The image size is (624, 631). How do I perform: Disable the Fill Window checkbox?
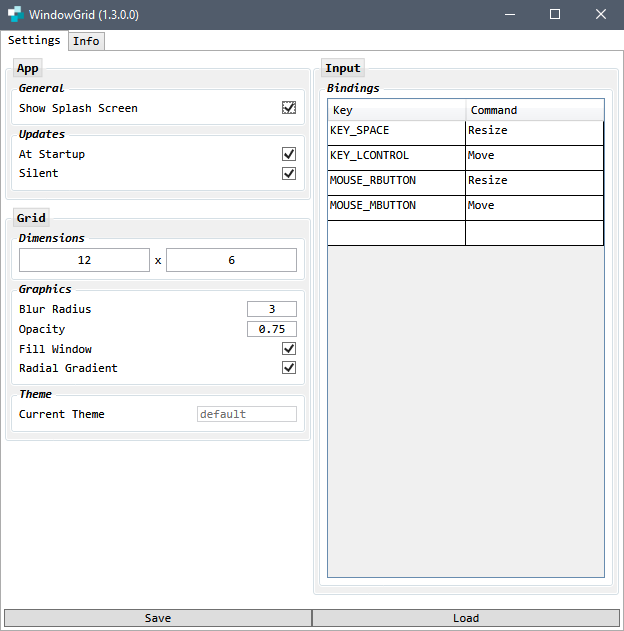point(289,348)
